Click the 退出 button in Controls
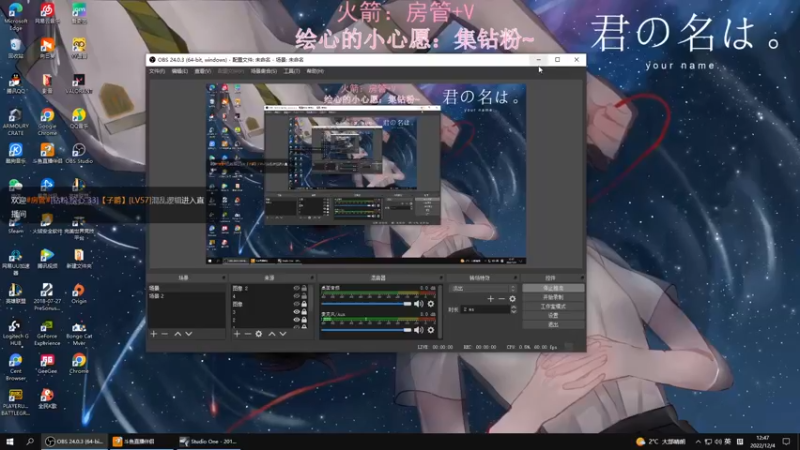The width and height of the screenshot is (800, 450). pyautogui.click(x=553, y=324)
